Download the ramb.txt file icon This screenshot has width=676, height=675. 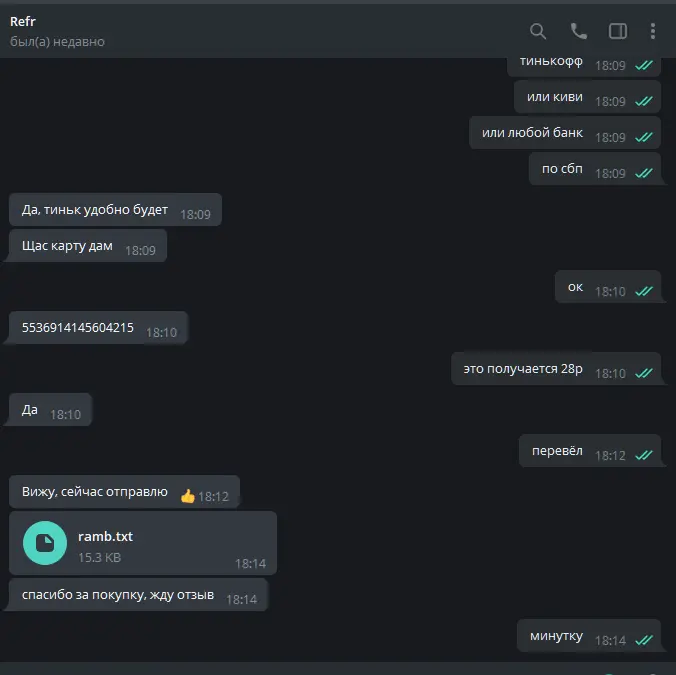[45, 543]
